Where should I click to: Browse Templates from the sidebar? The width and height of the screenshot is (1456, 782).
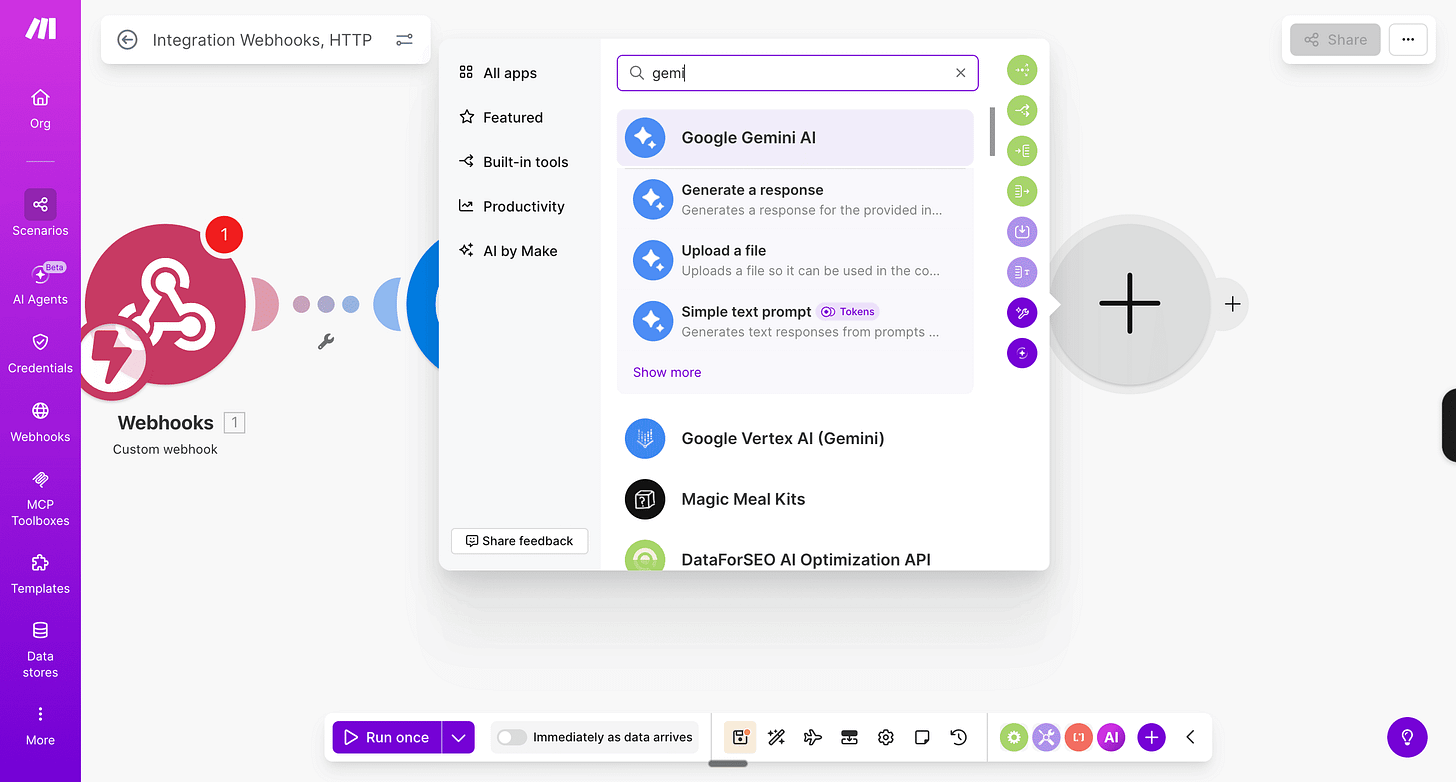pyautogui.click(x=40, y=574)
